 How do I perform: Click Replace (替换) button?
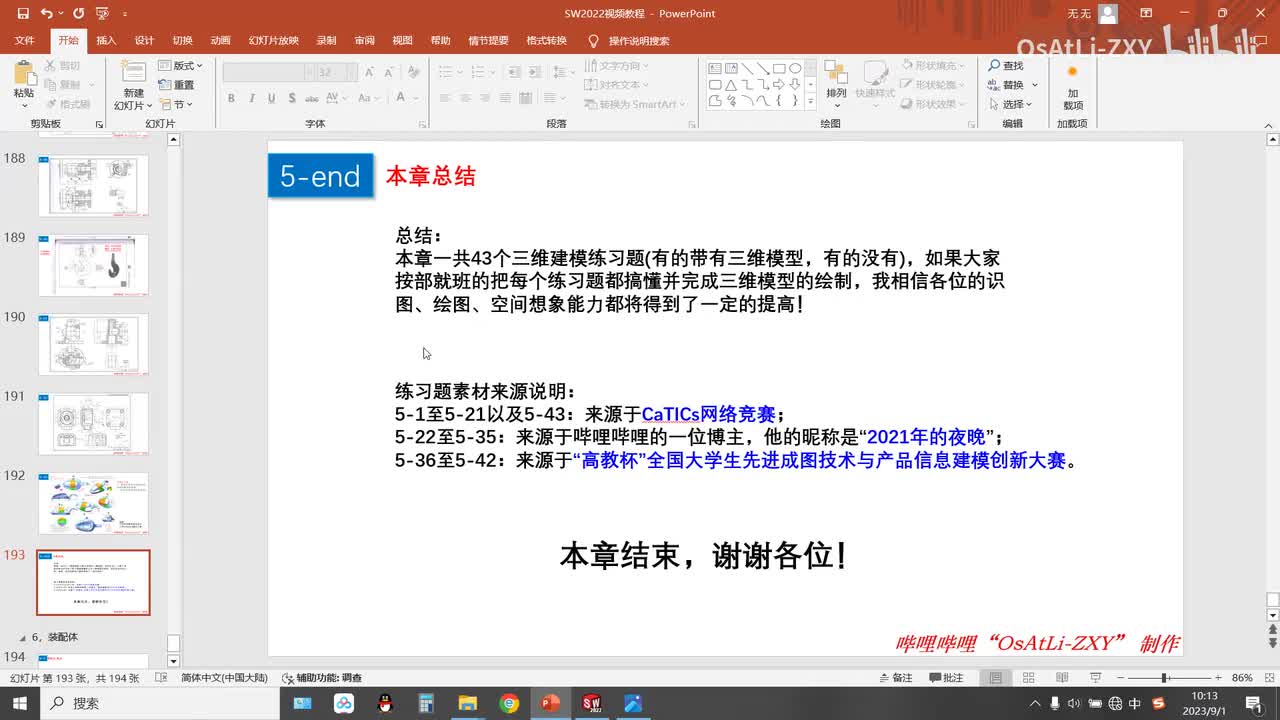click(1013, 85)
